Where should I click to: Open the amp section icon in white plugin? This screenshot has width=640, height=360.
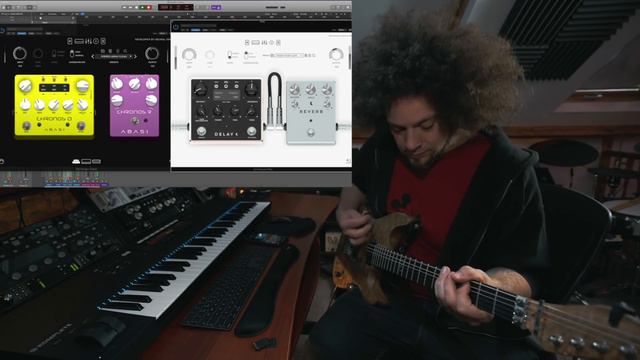[256, 43]
